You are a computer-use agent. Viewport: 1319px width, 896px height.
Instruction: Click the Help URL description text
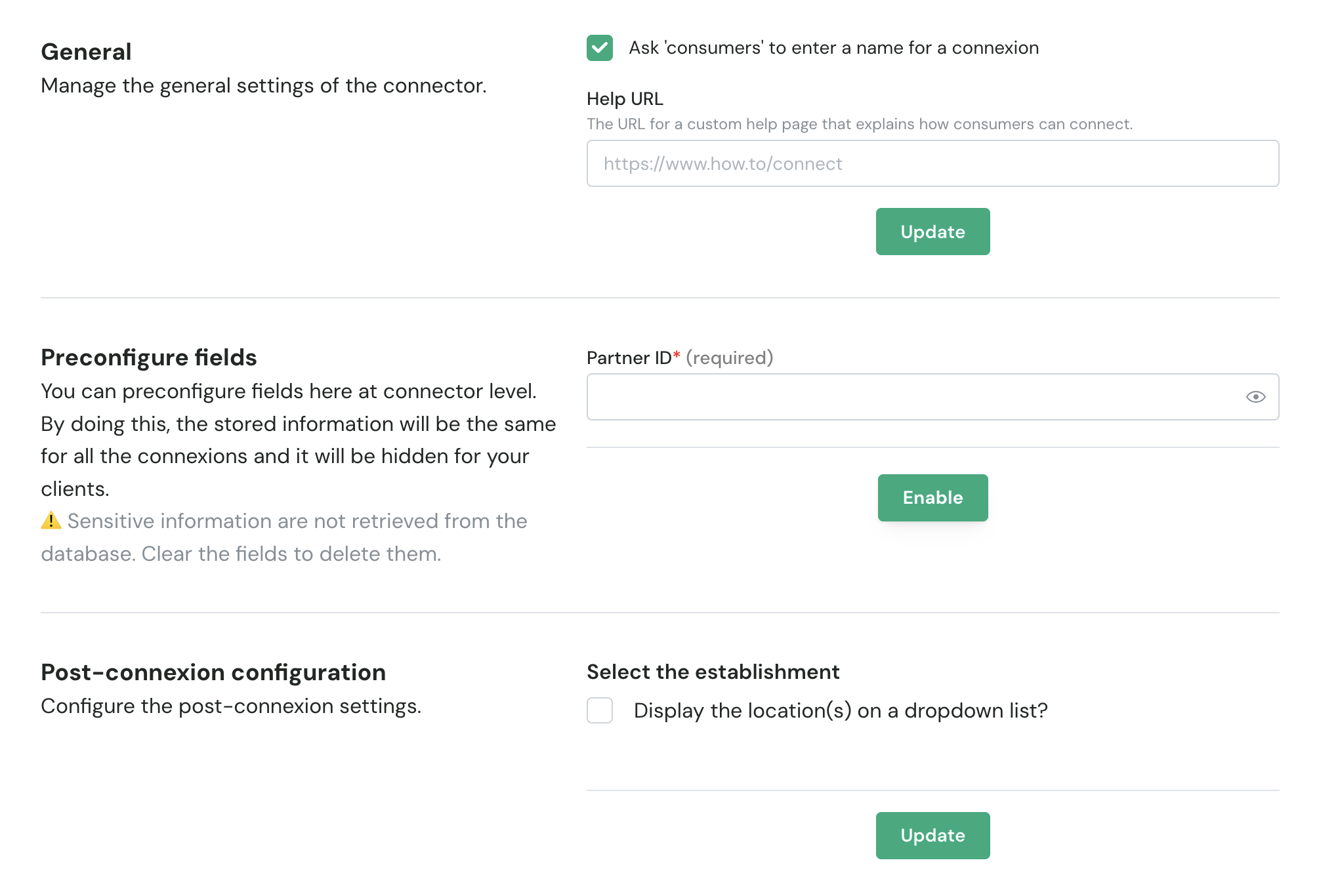coord(859,124)
